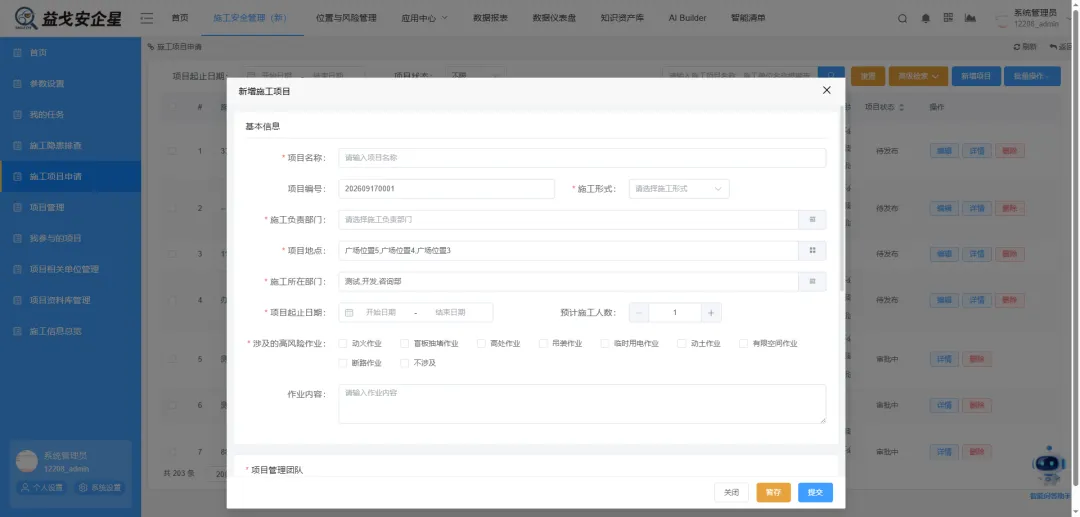This screenshot has width=1080, height=517.
Task: Click the 作业内容 text area
Action: pyautogui.click(x=582, y=403)
